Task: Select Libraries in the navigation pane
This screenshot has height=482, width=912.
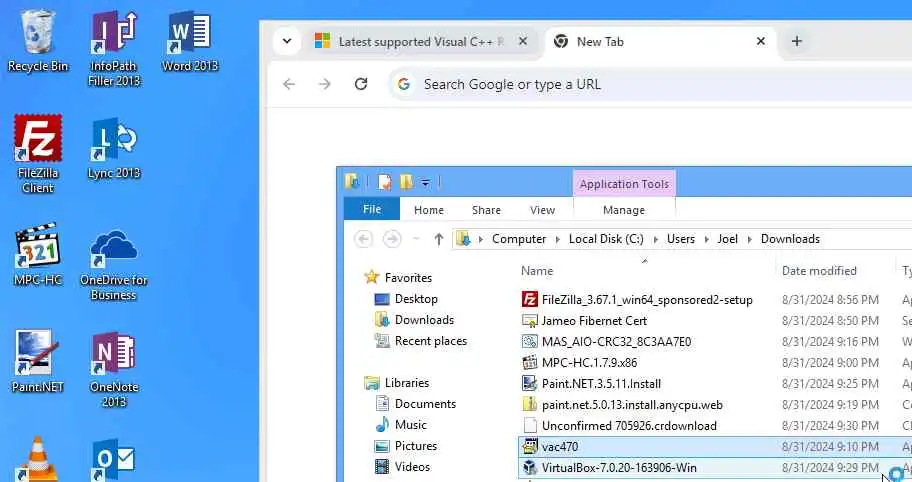Action: tap(407, 383)
